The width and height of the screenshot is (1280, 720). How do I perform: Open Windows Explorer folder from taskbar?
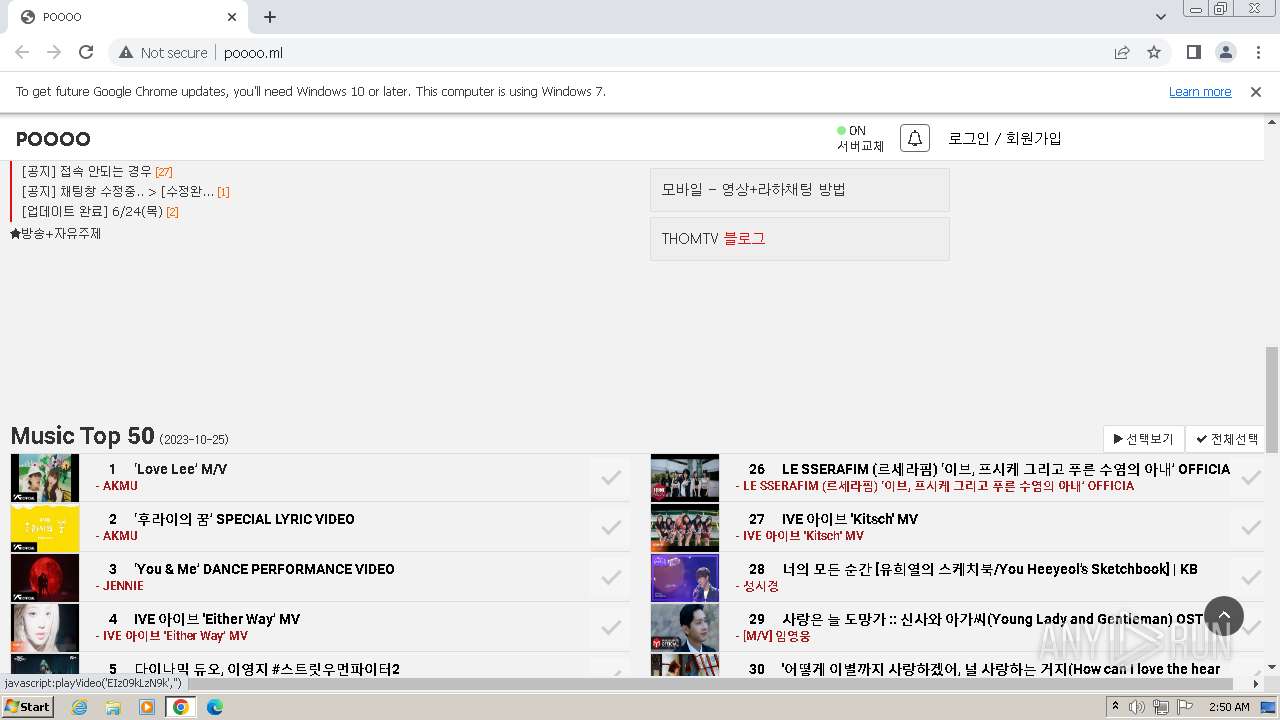tap(113, 707)
